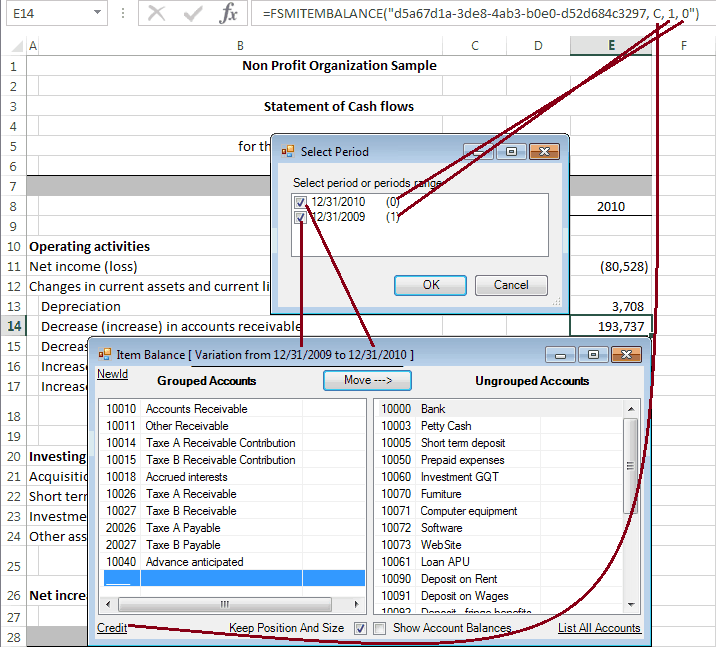The image size is (716, 647).
Task: Select cell E8 showing 2010
Action: click(x=611, y=206)
